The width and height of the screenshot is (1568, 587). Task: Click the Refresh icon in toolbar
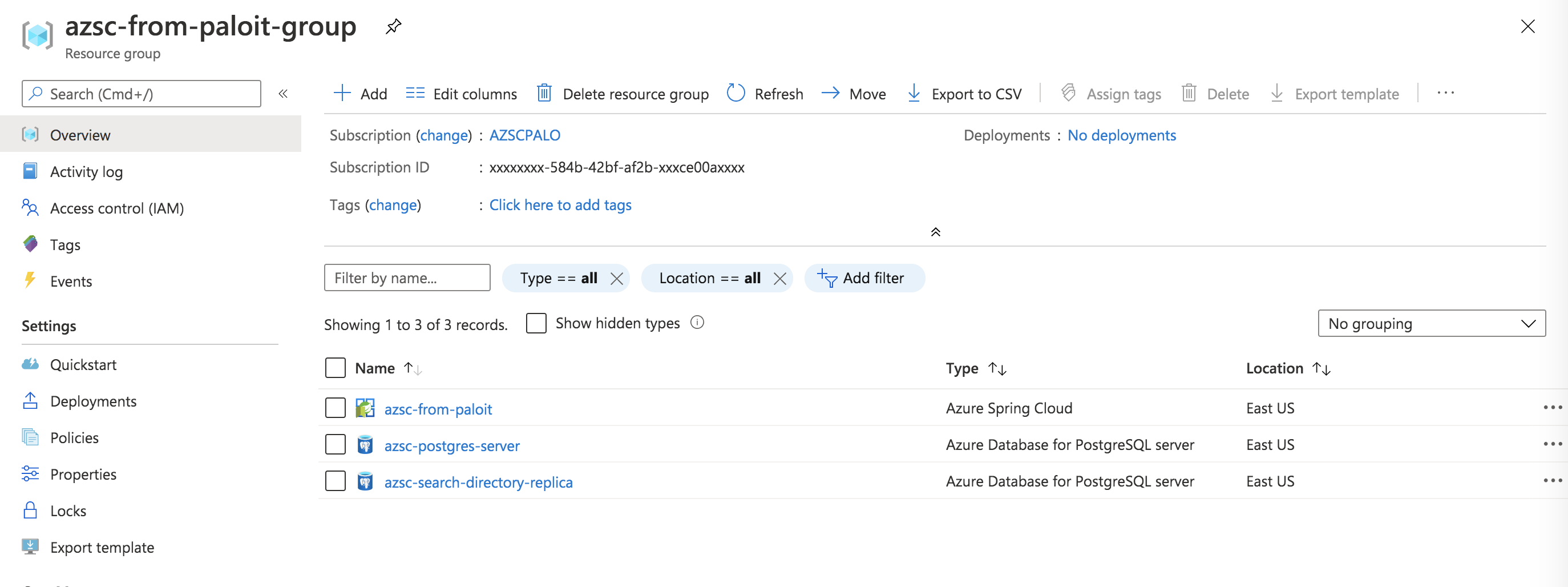736,93
